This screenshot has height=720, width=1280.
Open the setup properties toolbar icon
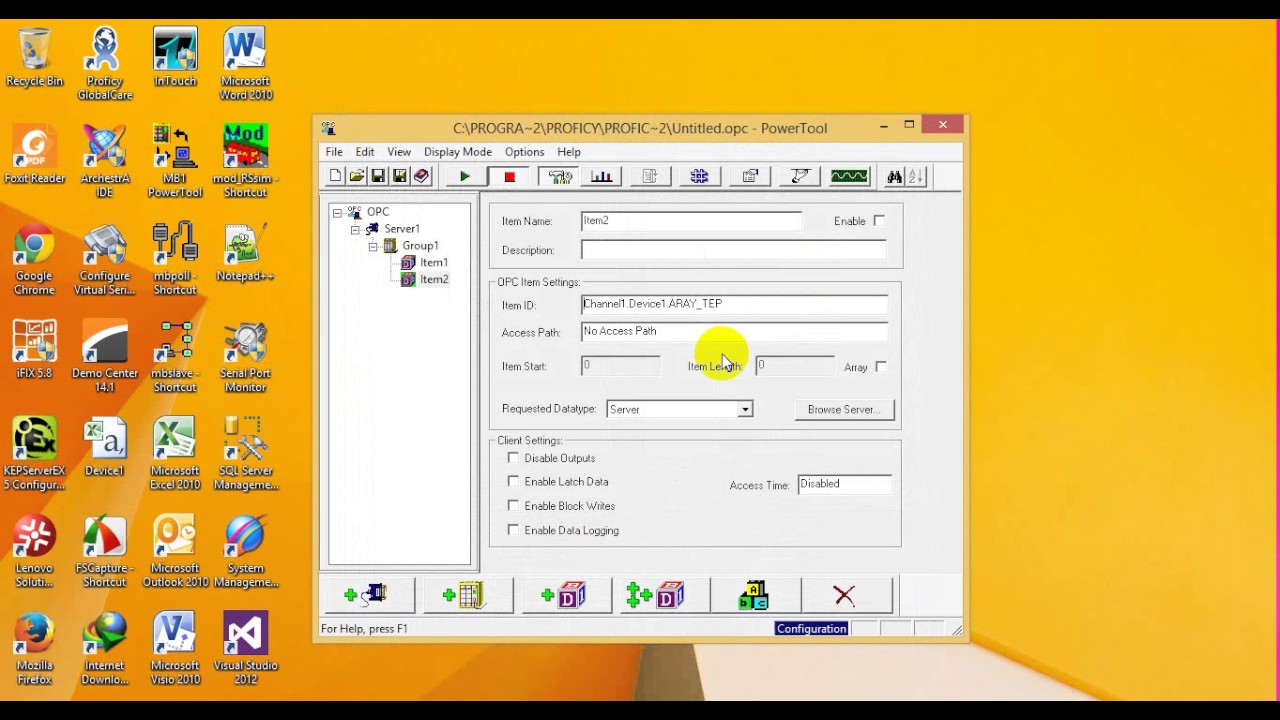749,177
